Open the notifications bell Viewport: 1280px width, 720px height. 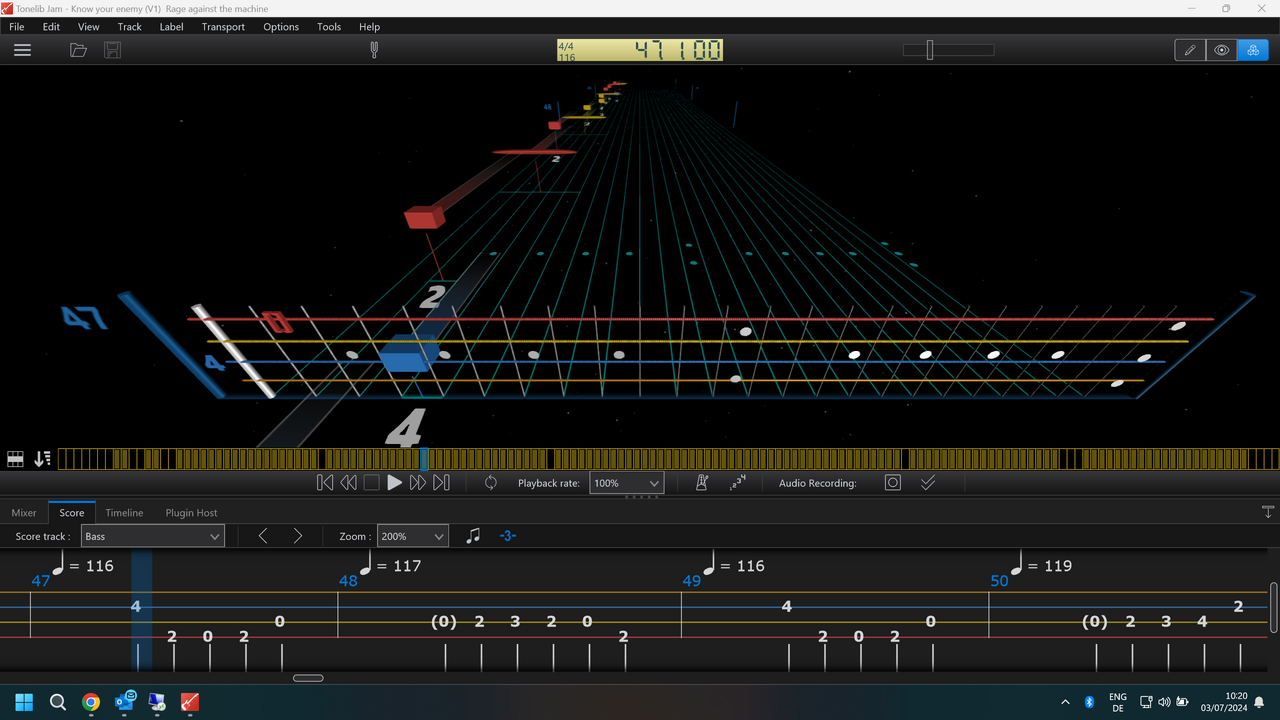1259,702
